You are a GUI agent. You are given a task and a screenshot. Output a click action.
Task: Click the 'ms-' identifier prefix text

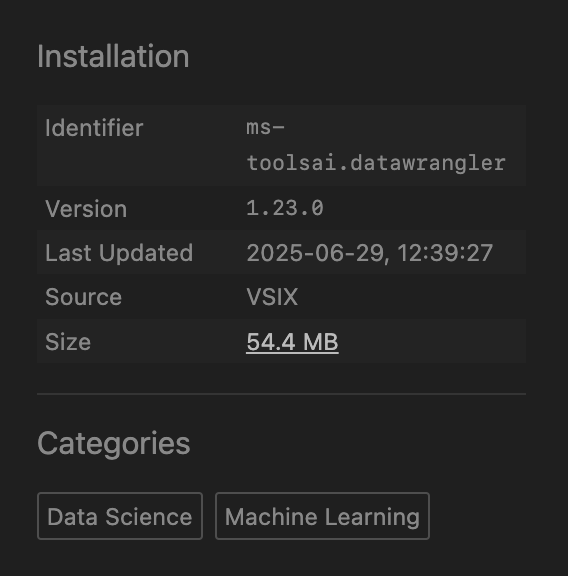(265, 128)
